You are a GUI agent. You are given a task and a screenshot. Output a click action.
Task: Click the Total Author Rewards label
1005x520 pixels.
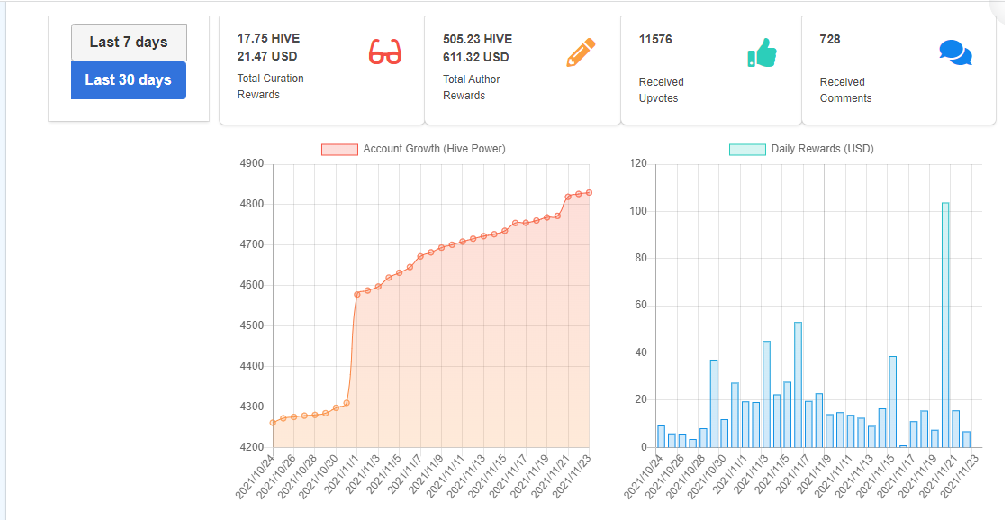tap(472, 87)
